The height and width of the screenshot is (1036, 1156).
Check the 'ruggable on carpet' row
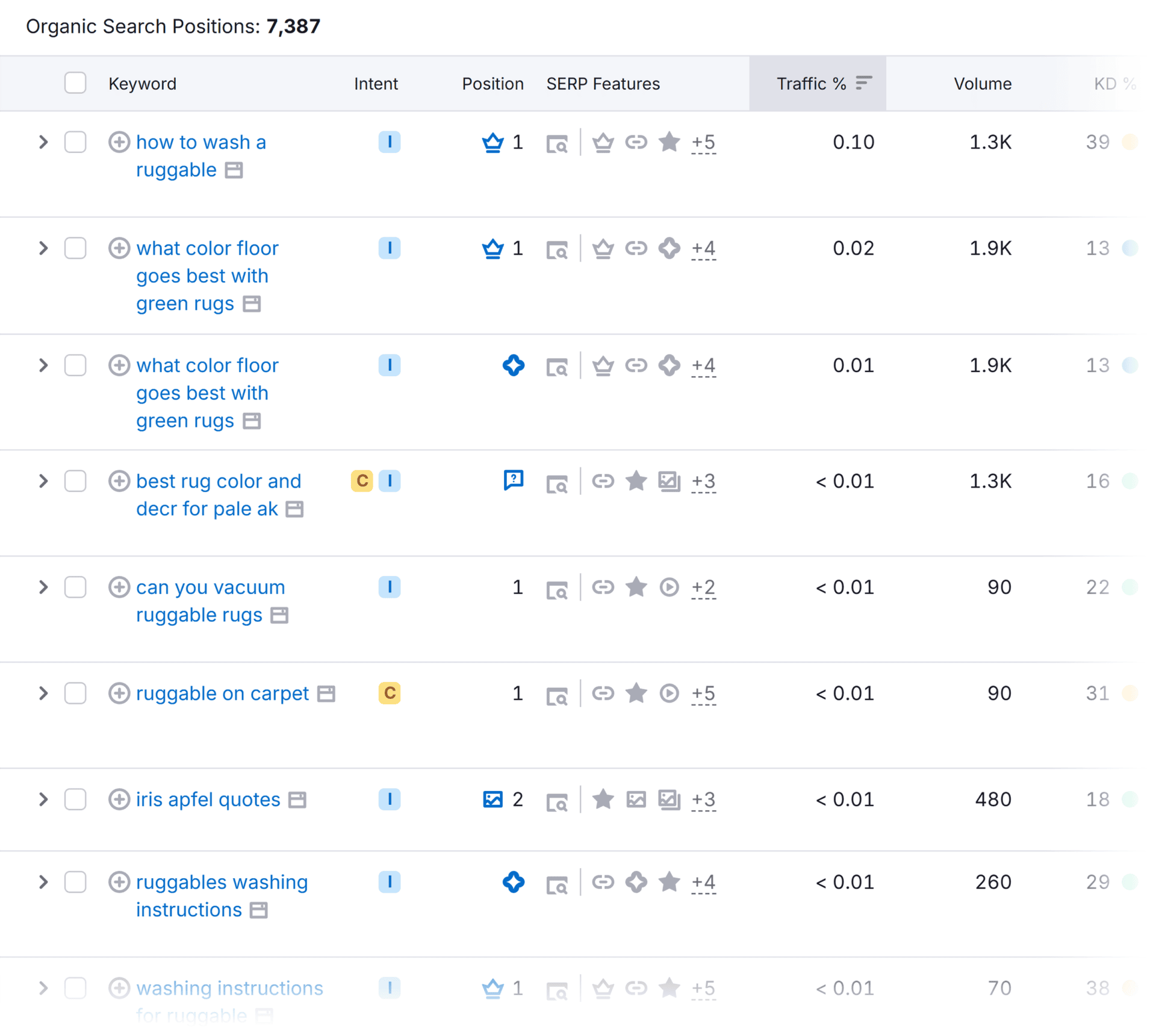pos(75,693)
